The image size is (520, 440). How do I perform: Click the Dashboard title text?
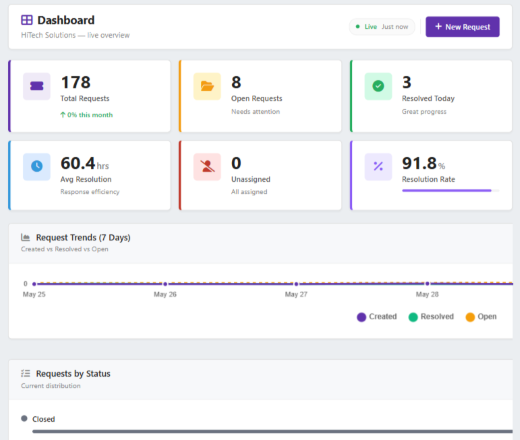(x=66, y=20)
